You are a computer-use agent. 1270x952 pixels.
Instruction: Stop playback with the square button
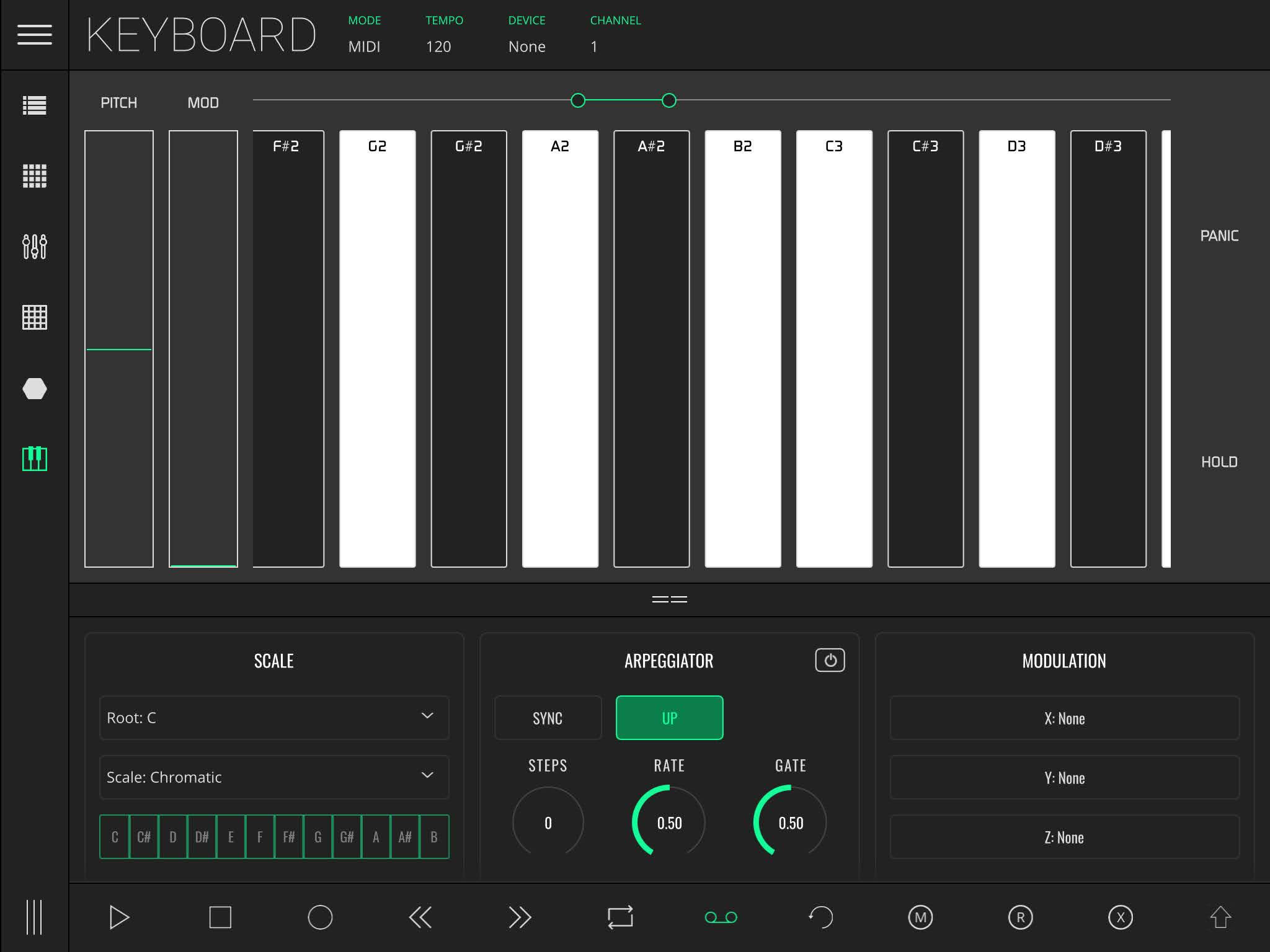tap(220, 917)
